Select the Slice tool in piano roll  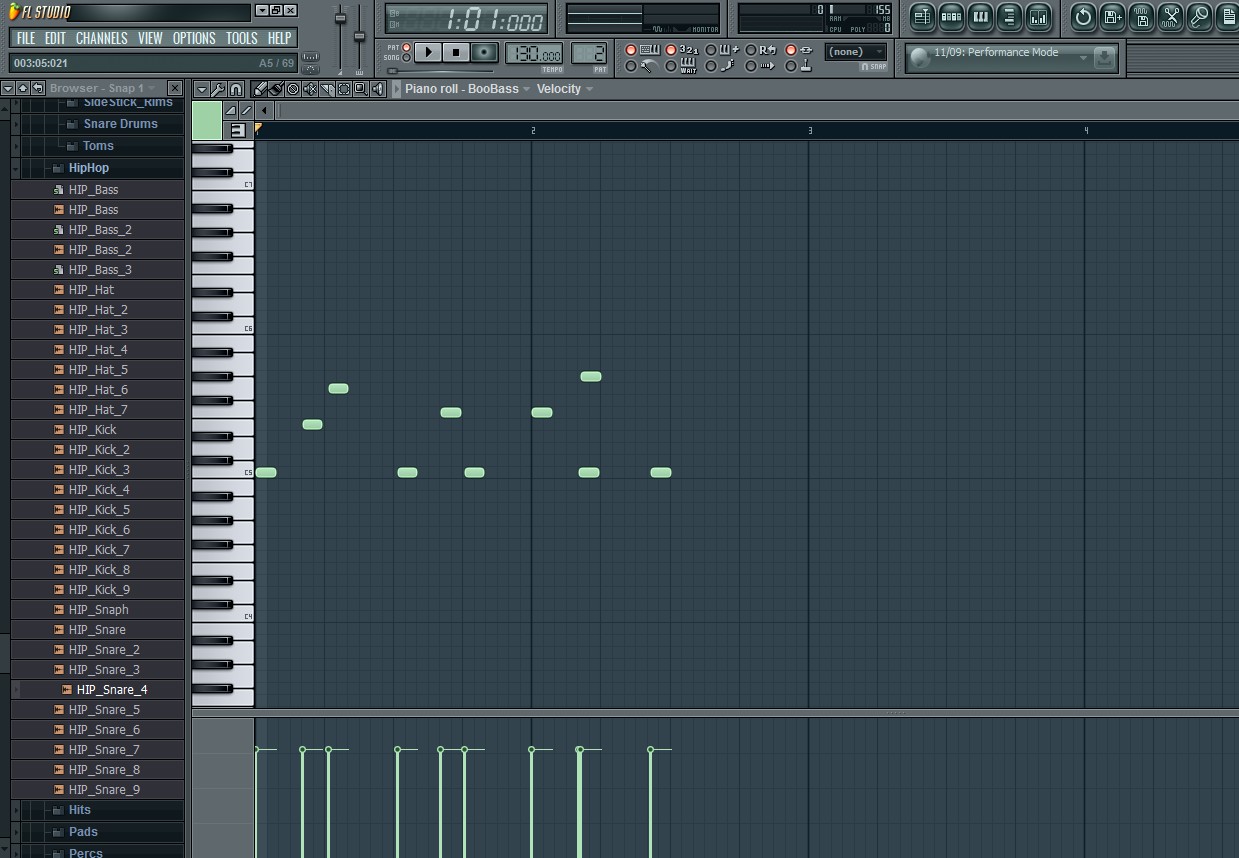coord(327,89)
